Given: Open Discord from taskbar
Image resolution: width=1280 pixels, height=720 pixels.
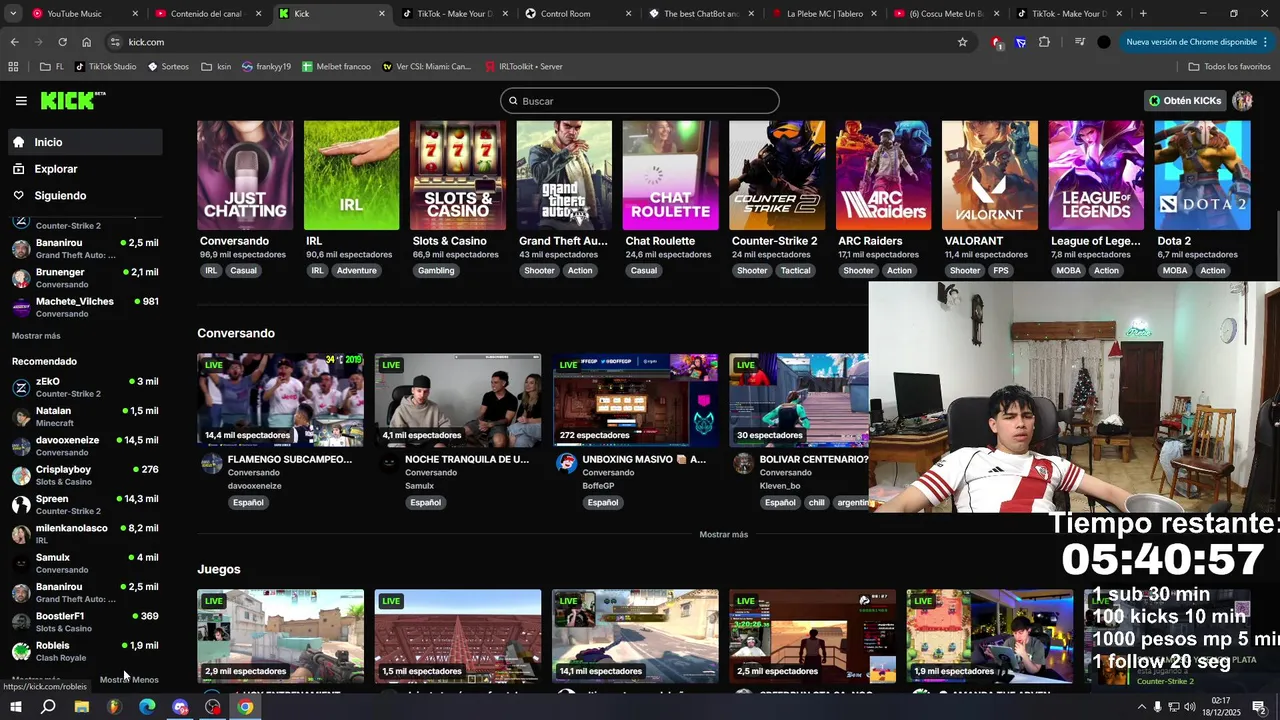Looking at the screenshot, I should coord(180,707).
